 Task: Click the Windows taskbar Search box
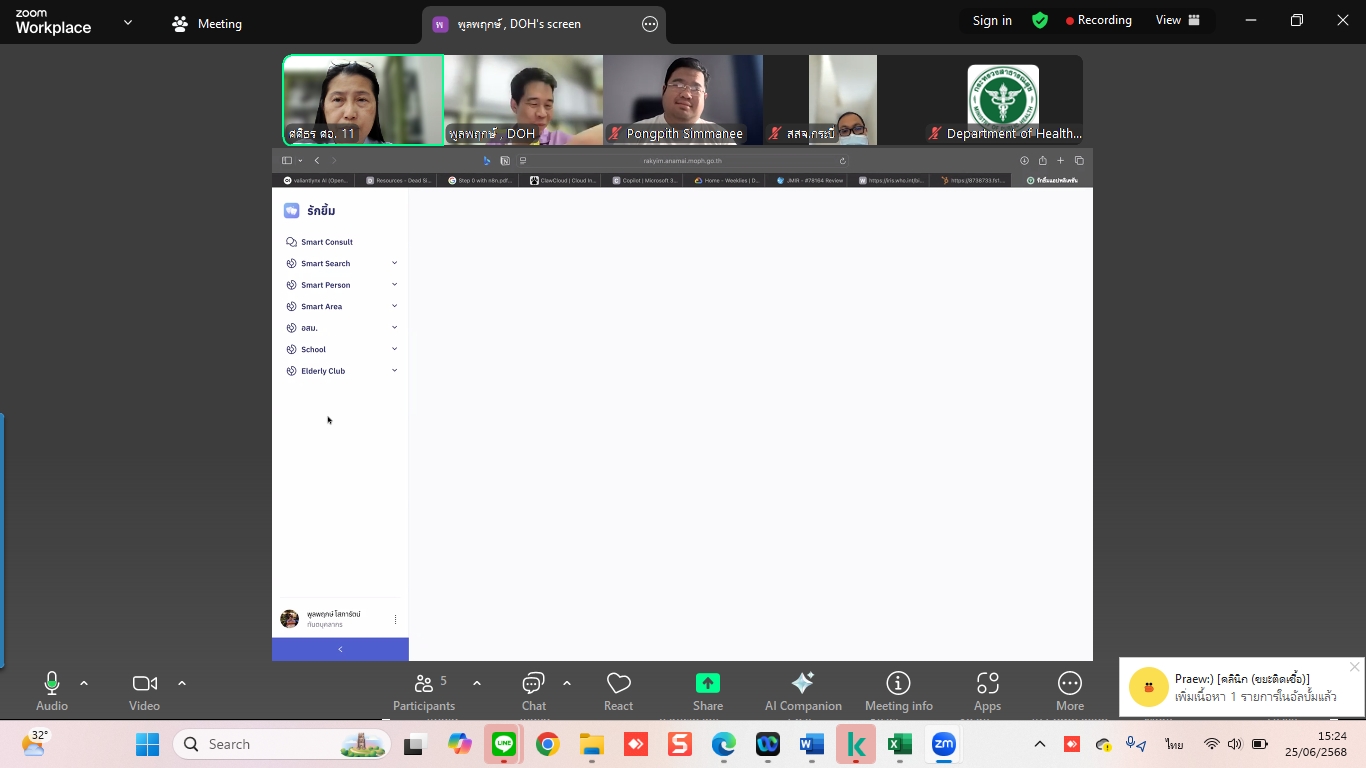283,744
